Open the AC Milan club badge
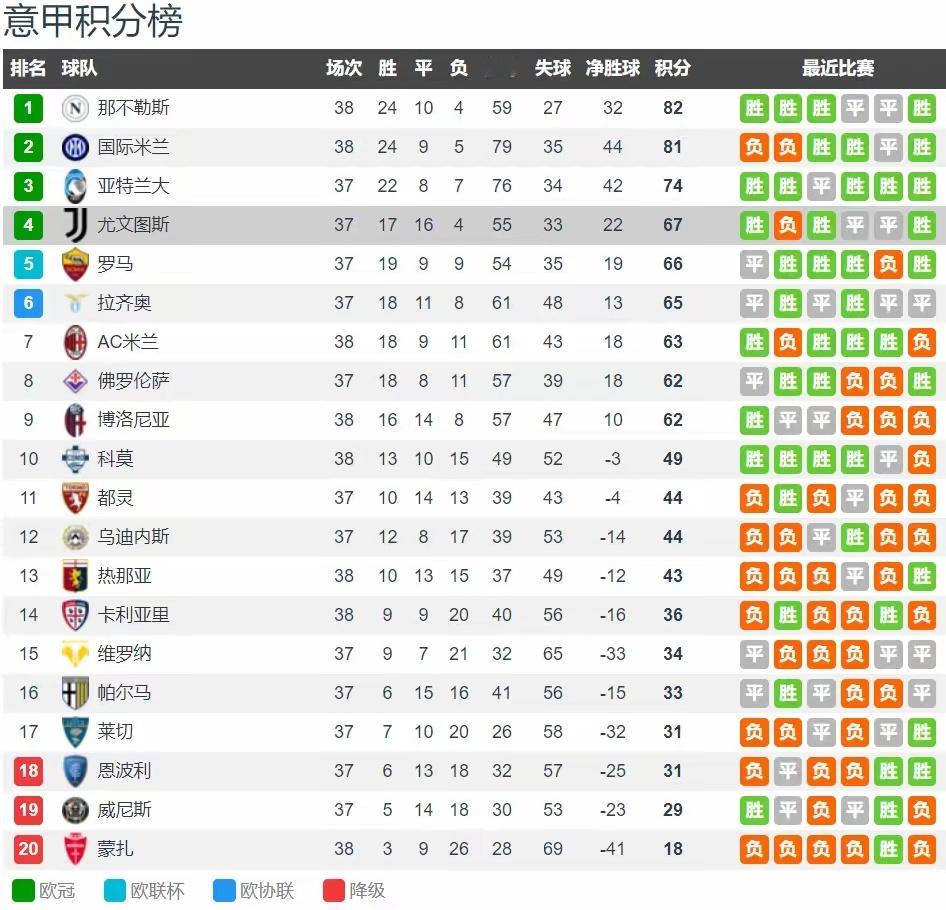Screen dimensions: 946x910 [x=75, y=342]
